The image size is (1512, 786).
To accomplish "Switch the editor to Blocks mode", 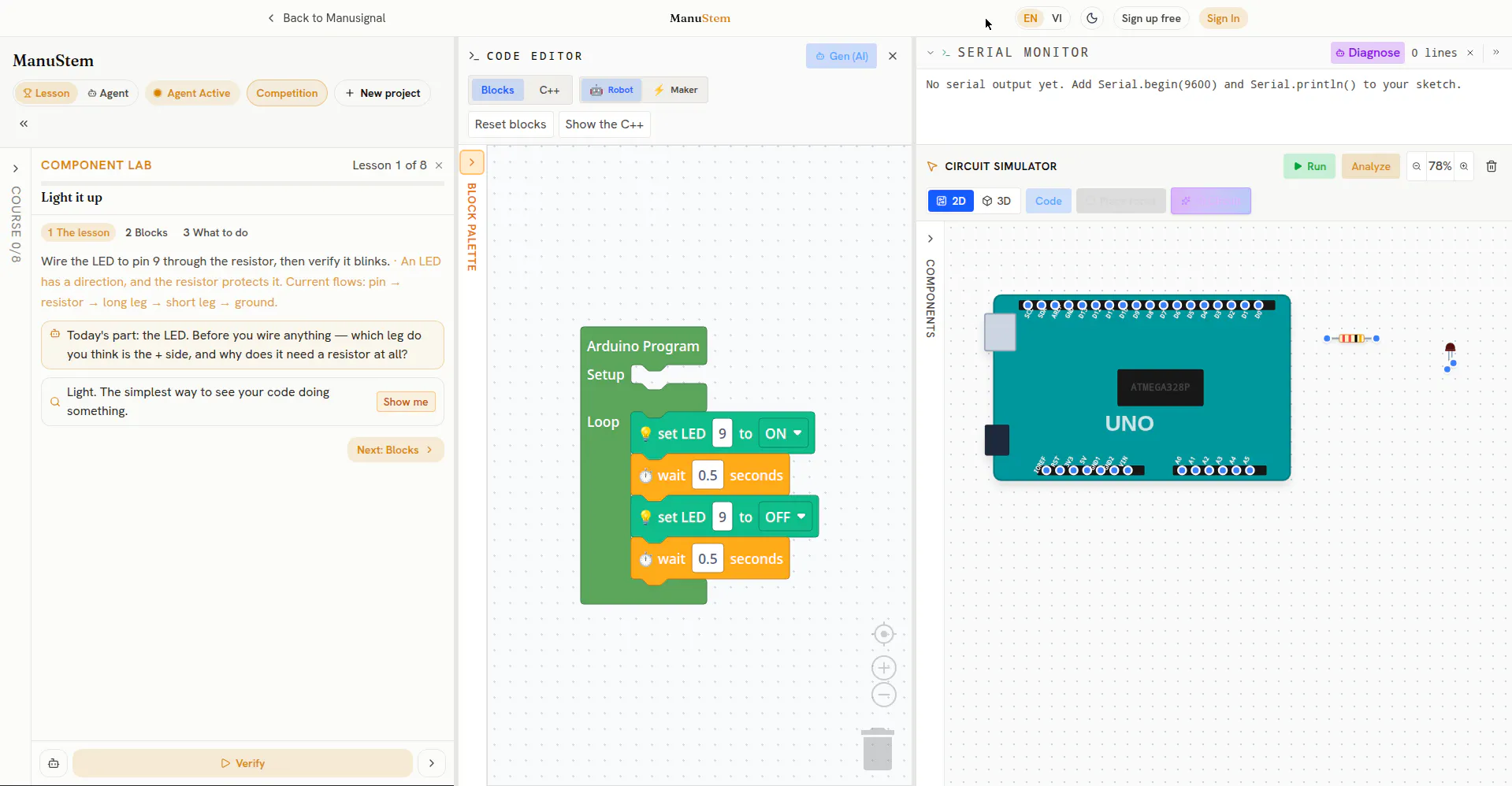I will [497, 90].
